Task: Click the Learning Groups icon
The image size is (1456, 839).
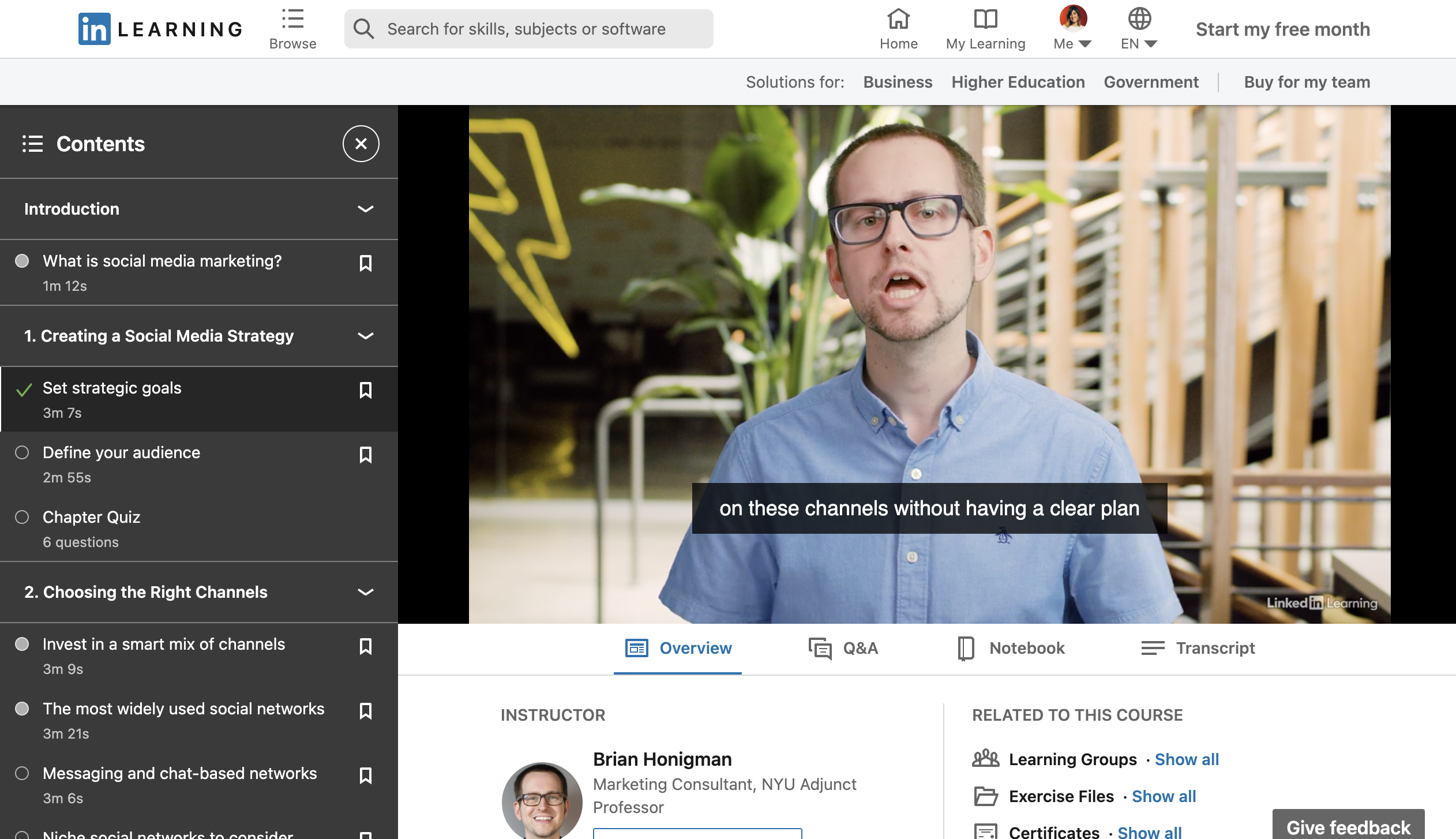Action: (x=987, y=759)
